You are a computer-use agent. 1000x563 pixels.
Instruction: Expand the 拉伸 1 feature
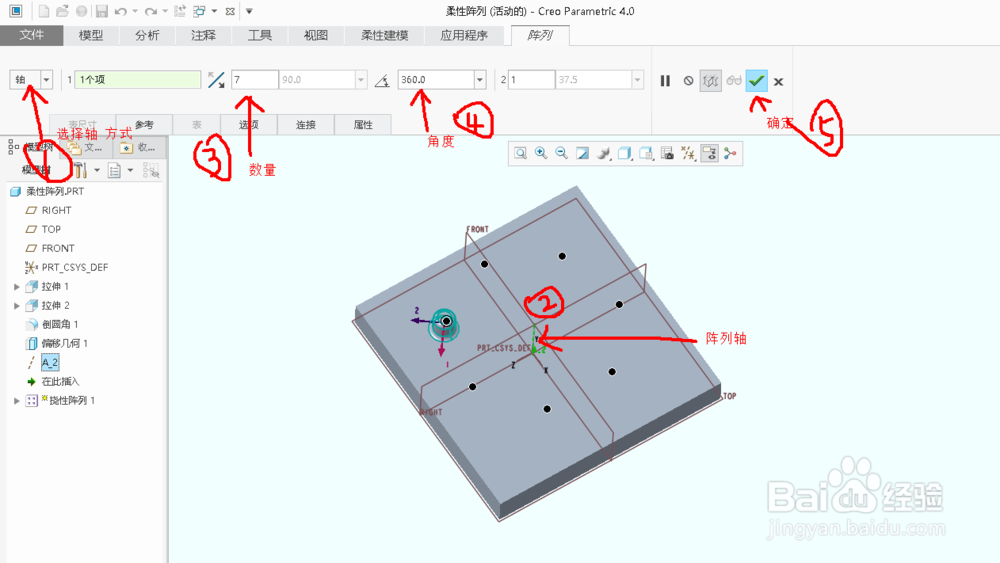pyautogui.click(x=17, y=287)
